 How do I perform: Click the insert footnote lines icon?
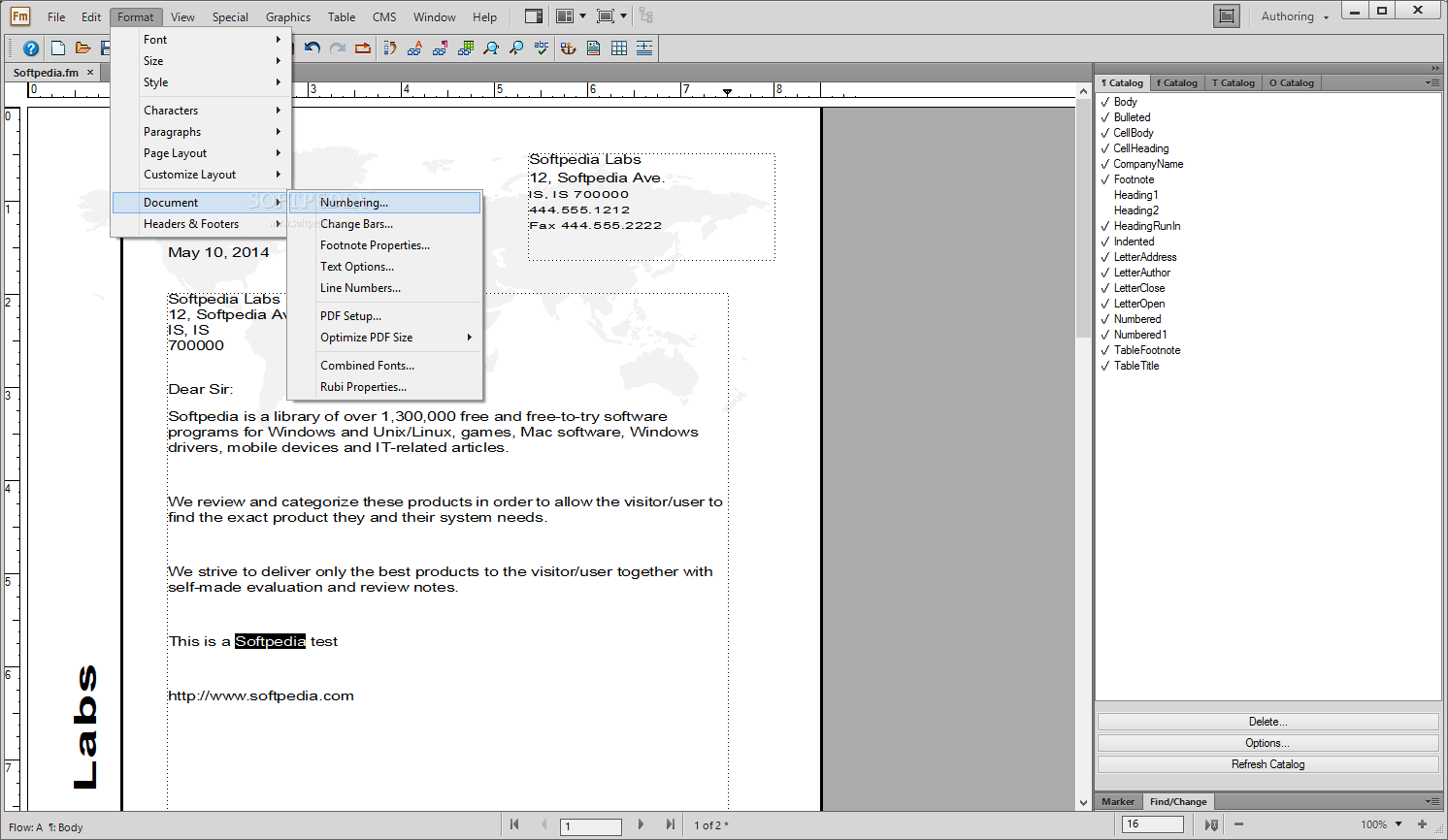(644, 48)
